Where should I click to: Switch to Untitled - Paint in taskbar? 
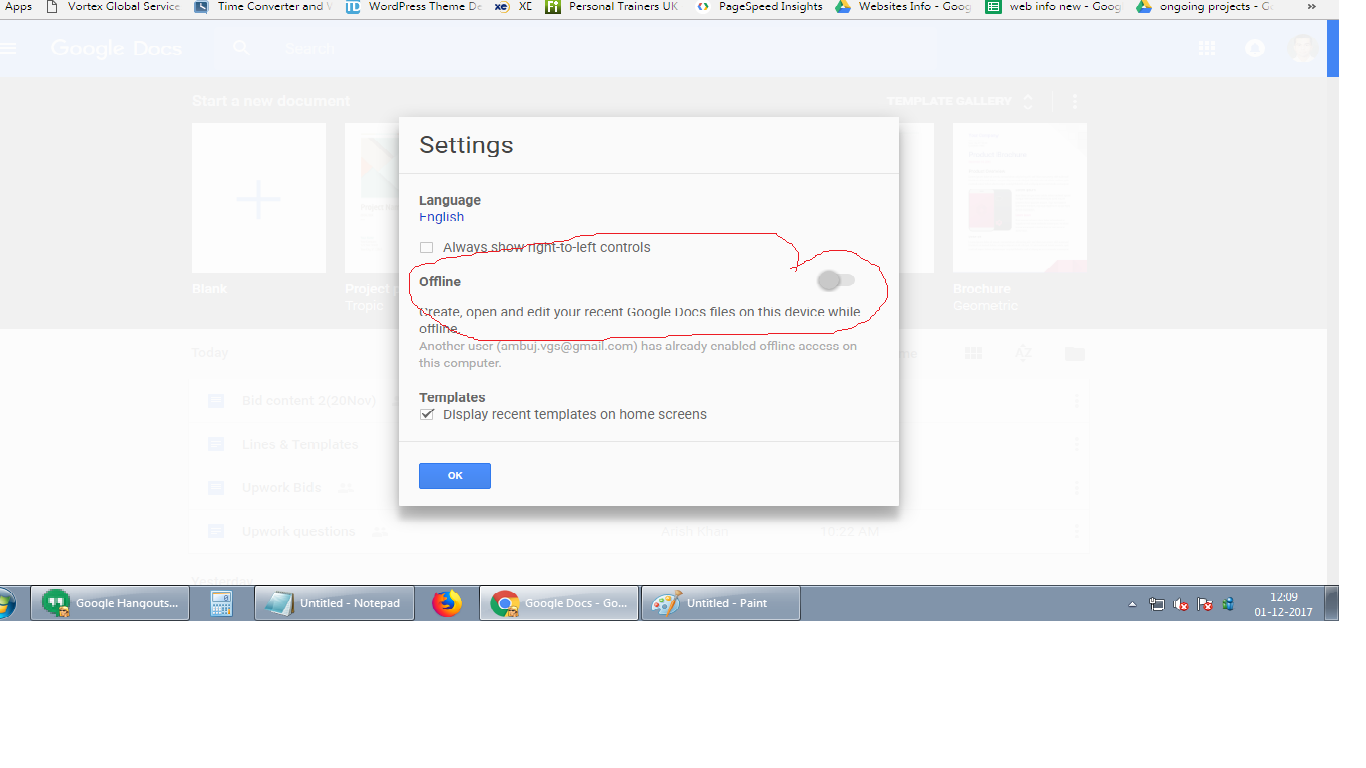(x=721, y=603)
